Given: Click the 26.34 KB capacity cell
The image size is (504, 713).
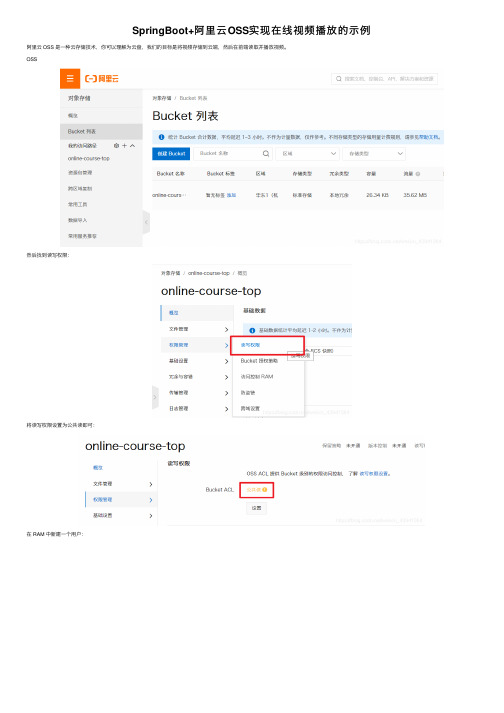Looking at the screenshot, I should [377, 195].
